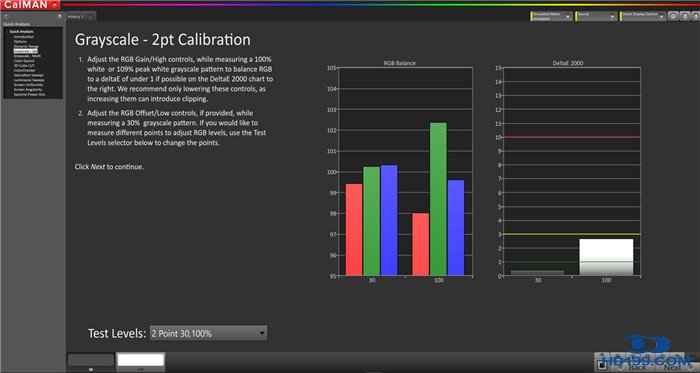Viewport: 700px width, 373px height.
Task: Select the gray 30% pattern swatch
Action: 91,360
